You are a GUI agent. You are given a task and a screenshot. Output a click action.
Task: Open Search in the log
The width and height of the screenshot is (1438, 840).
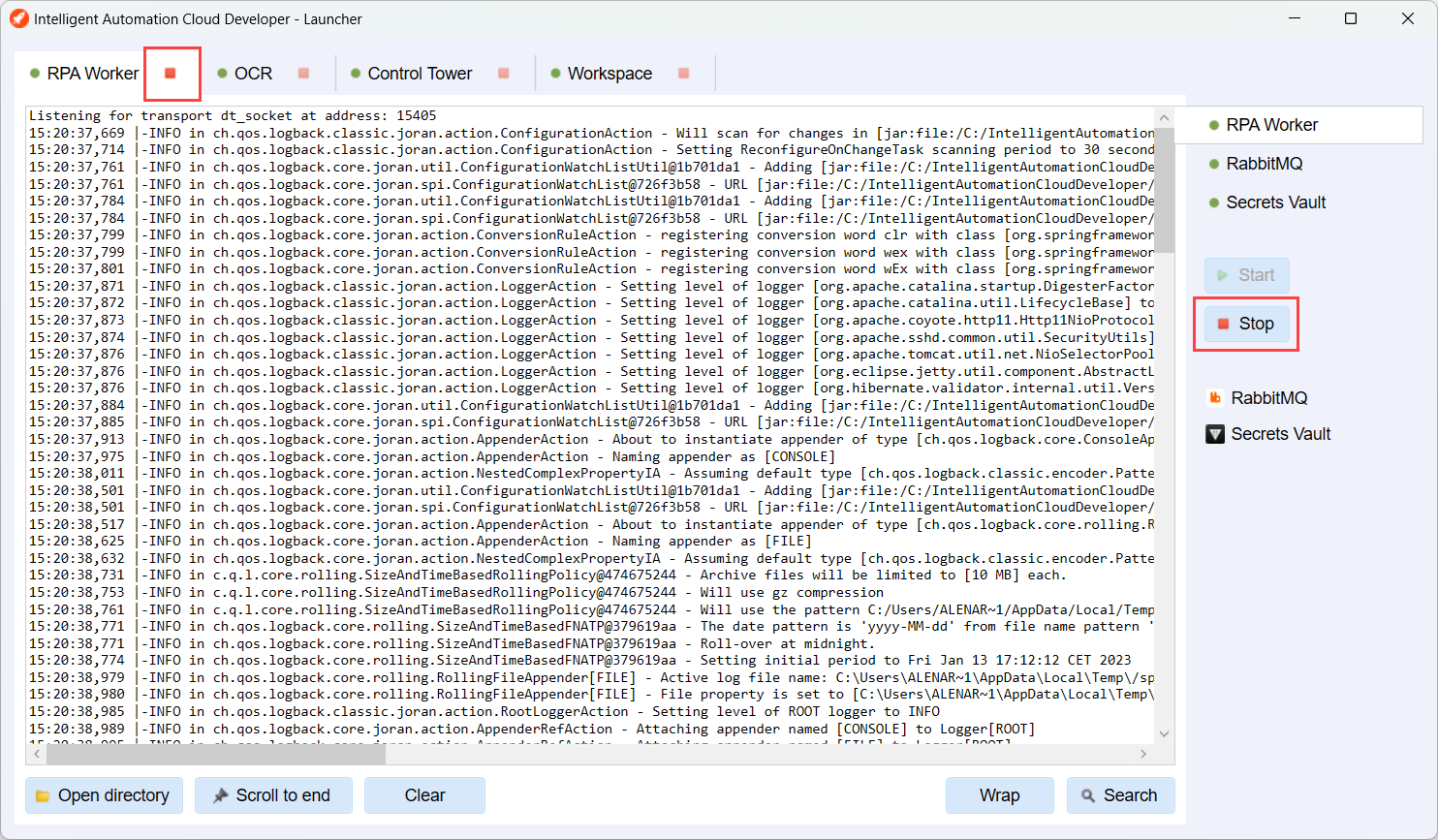pos(1121,795)
